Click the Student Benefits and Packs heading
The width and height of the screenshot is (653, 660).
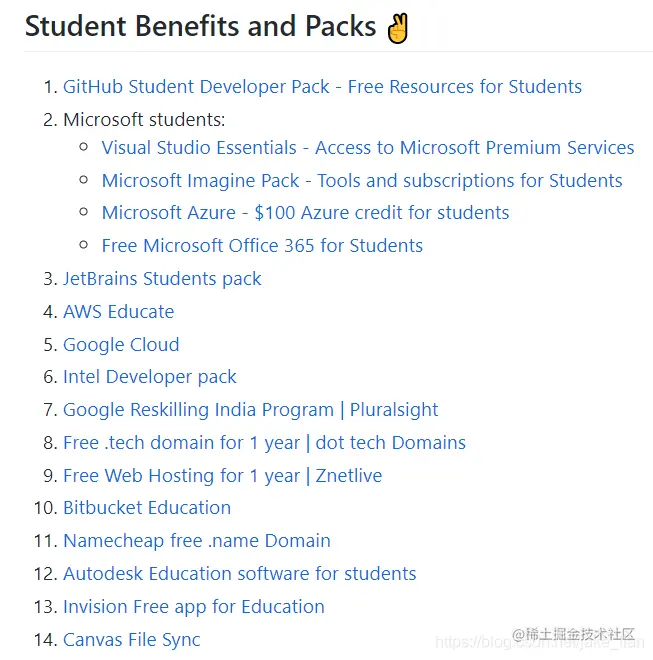coord(200,27)
